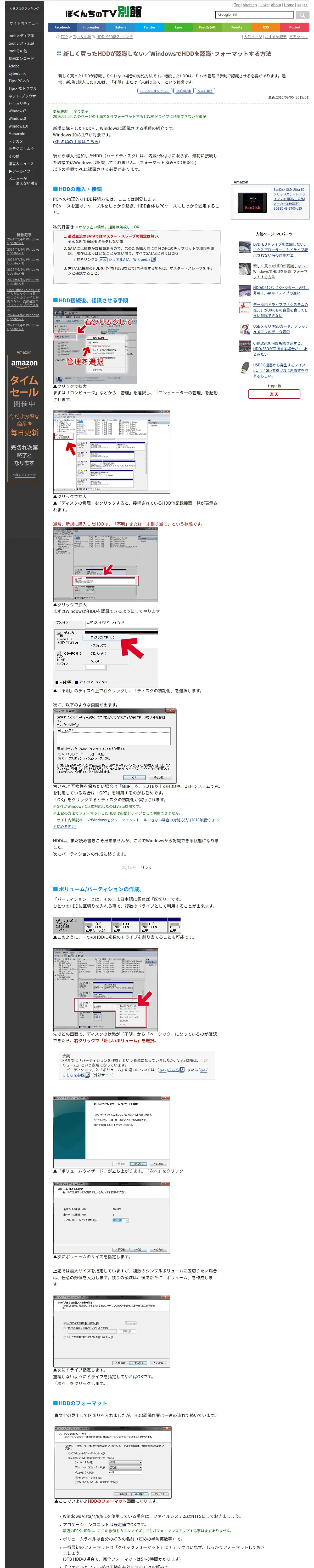Click the sitemap link at top
This screenshot has width=314, height=1568.
(x=250, y=5)
